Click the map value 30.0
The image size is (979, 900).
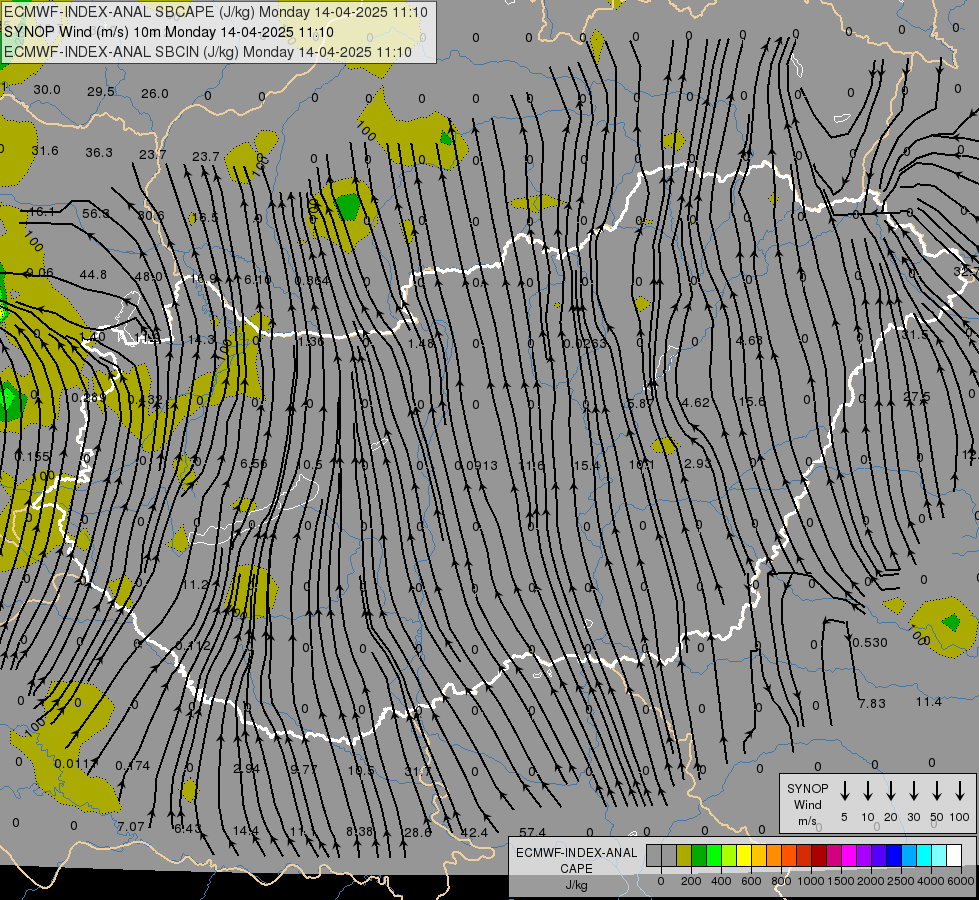pos(47,90)
